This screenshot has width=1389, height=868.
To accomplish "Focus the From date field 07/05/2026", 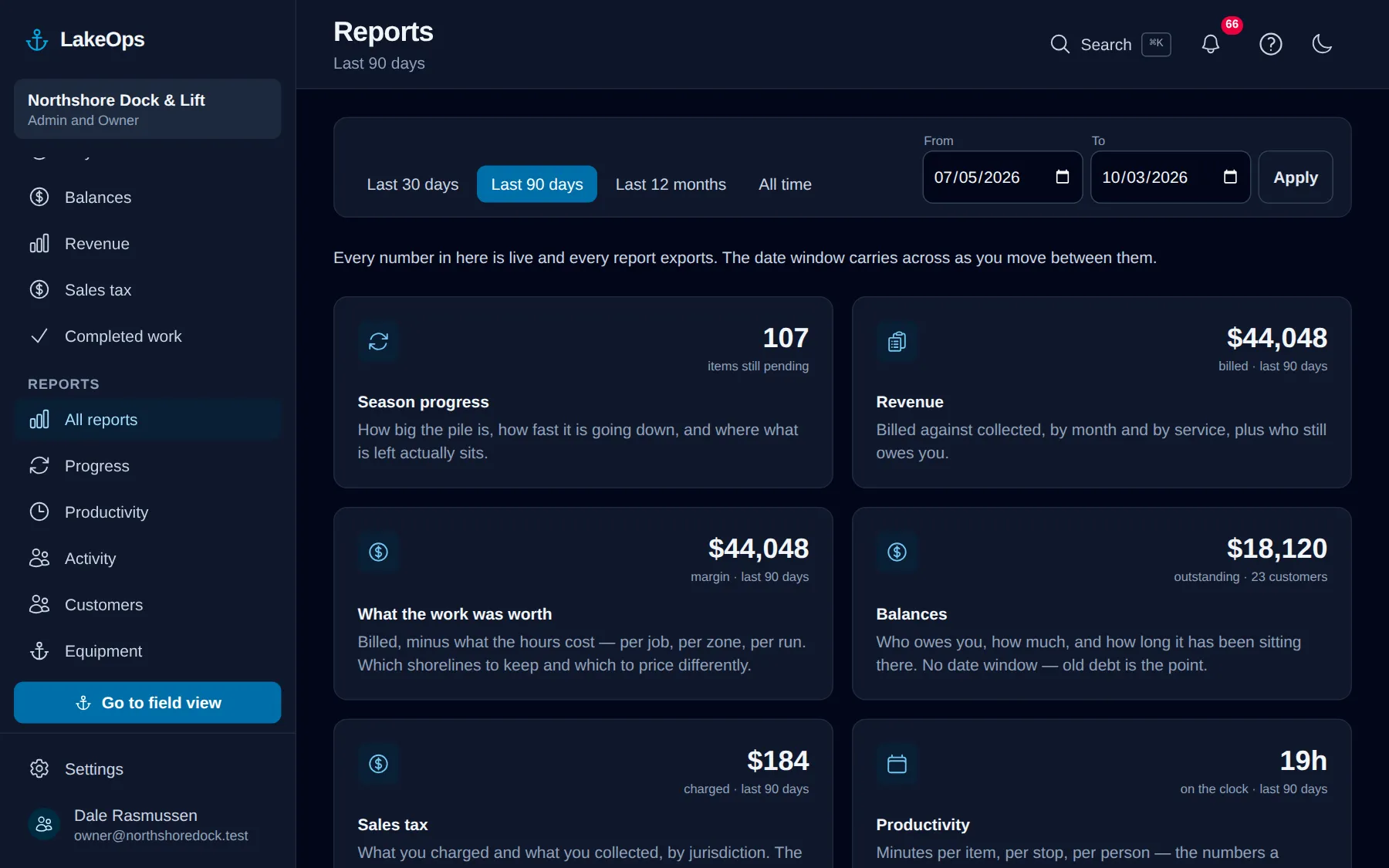I will tap(1002, 177).
